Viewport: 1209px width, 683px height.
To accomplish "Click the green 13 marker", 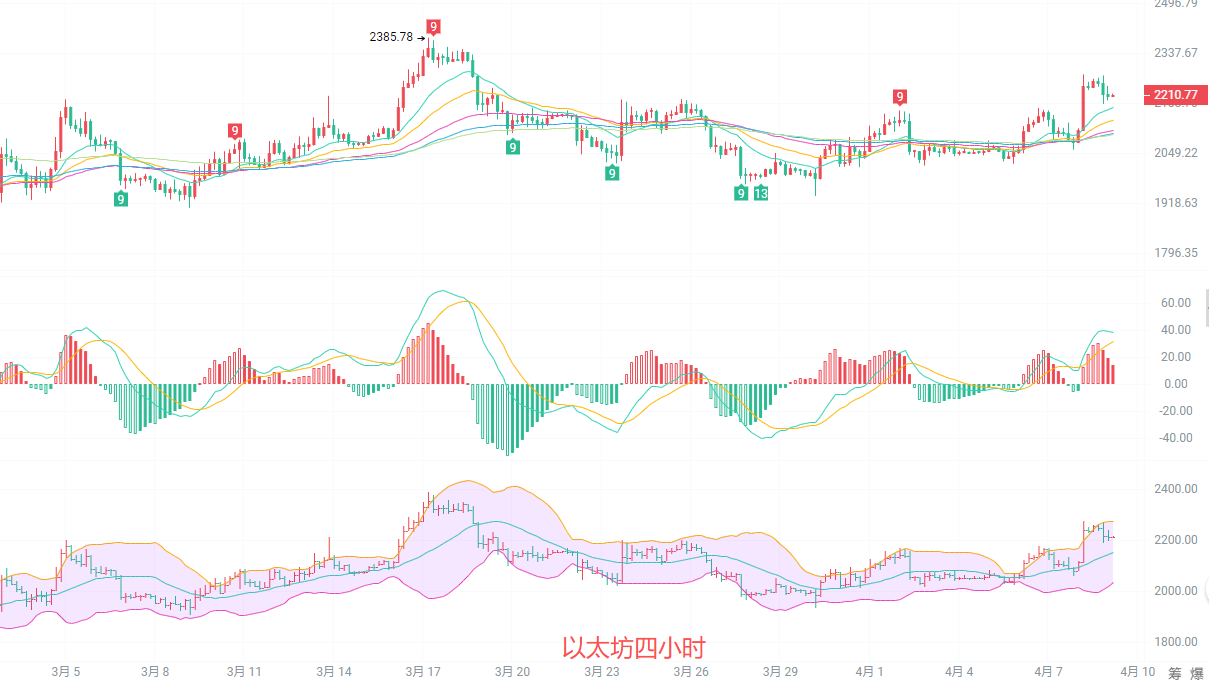I will pos(761,193).
